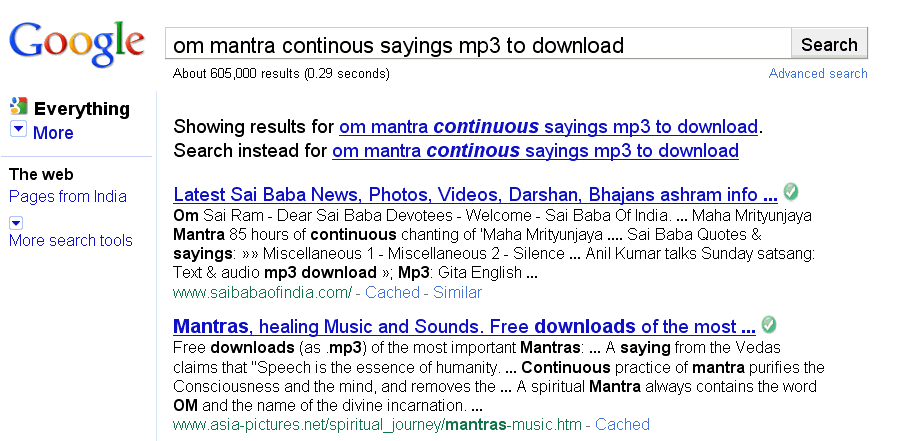Expand the More dropdown arrow under Everything

pos(18,129)
